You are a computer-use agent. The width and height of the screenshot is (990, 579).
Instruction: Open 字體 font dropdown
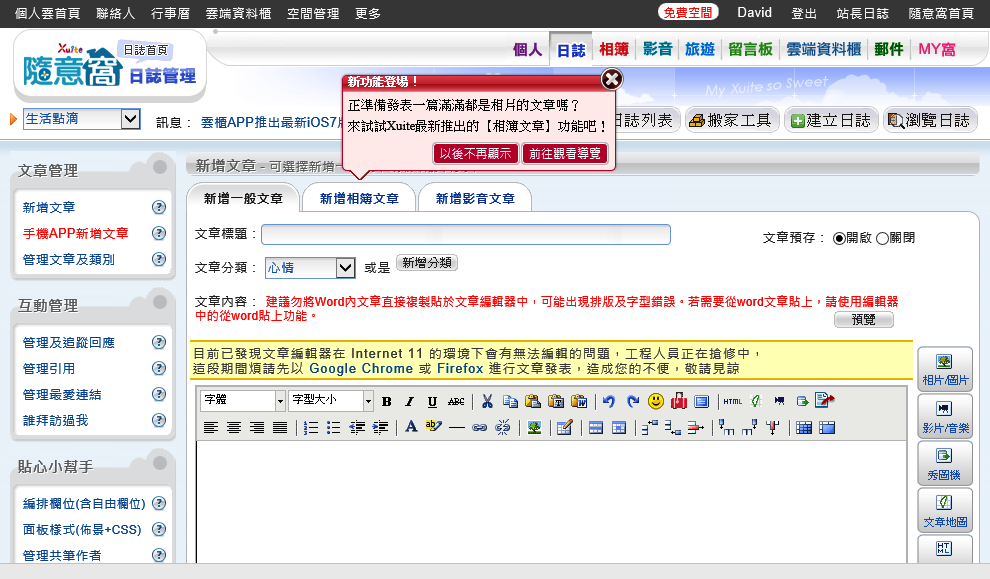tap(243, 400)
